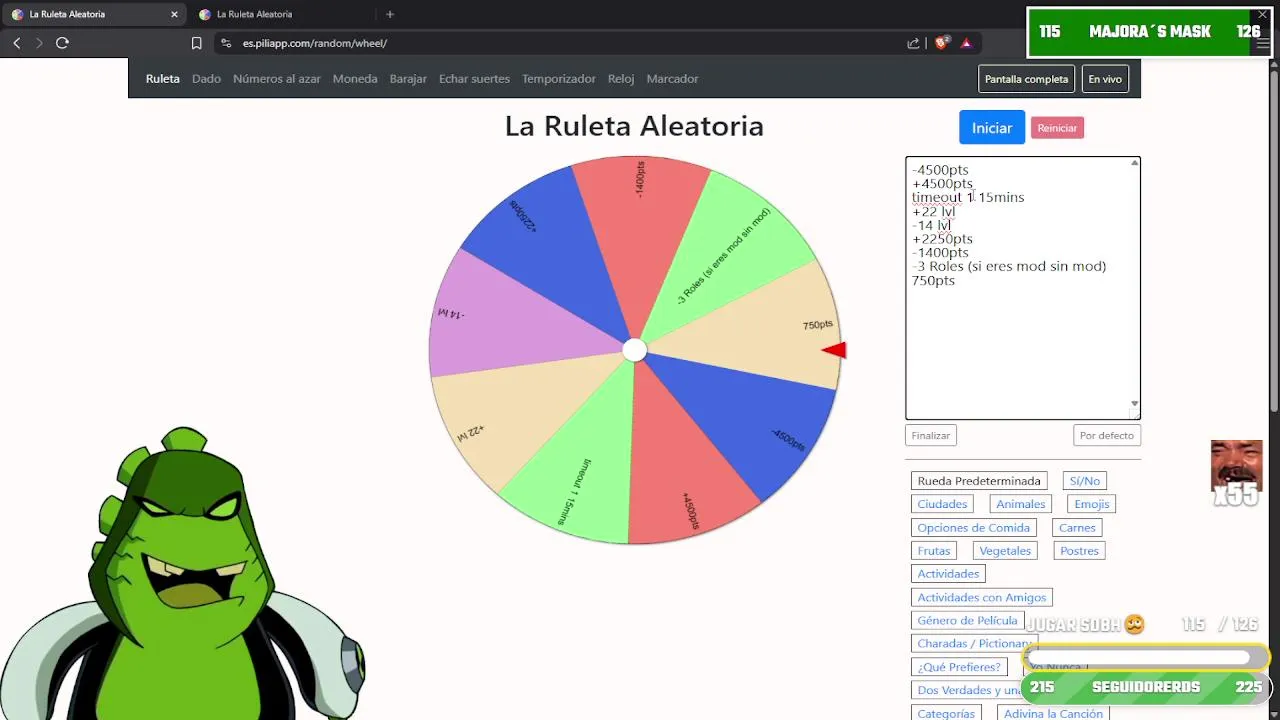Click the Brave rewards triangle icon
Image resolution: width=1280 pixels, height=720 pixels.
(966, 43)
